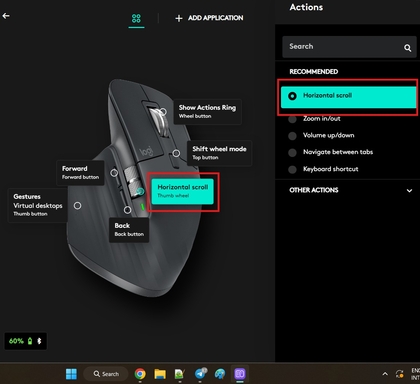This screenshot has width=420, height=384.
Task: Open Telegram from the taskbar
Action: pyautogui.click(x=200, y=373)
